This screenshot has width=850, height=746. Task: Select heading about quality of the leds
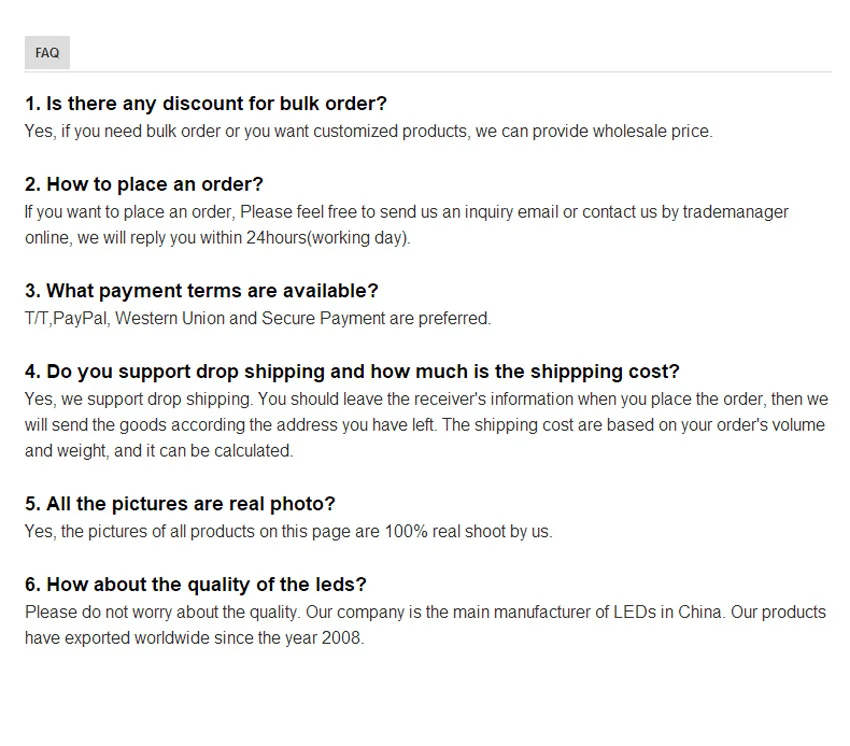tap(196, 584)
